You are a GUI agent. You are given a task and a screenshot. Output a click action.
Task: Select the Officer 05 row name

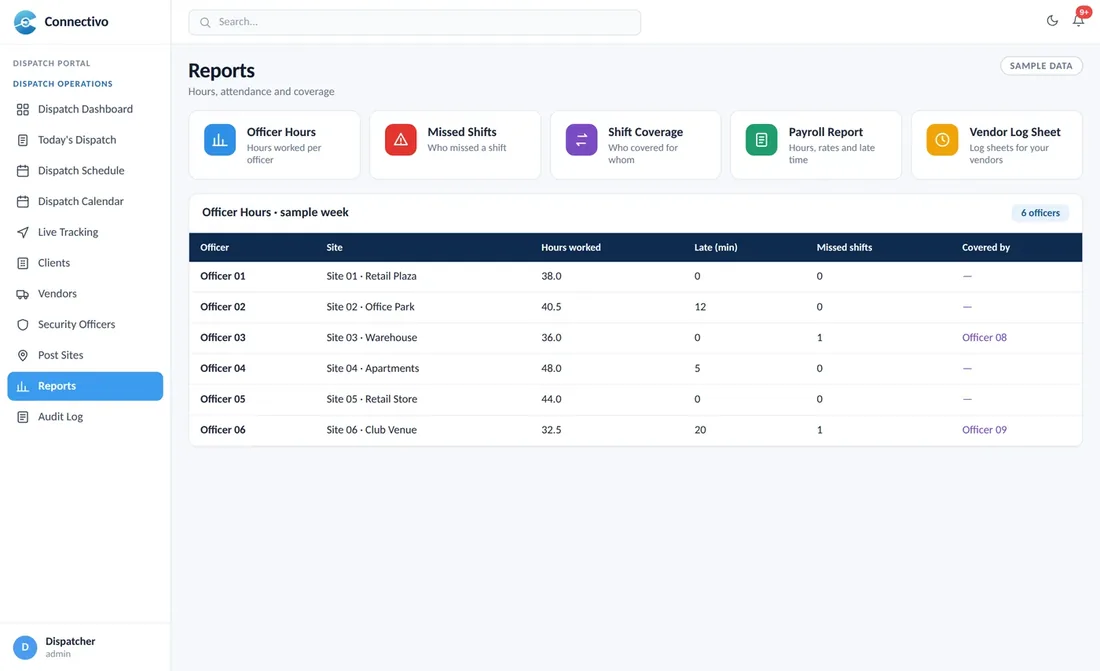pos(223,399)
